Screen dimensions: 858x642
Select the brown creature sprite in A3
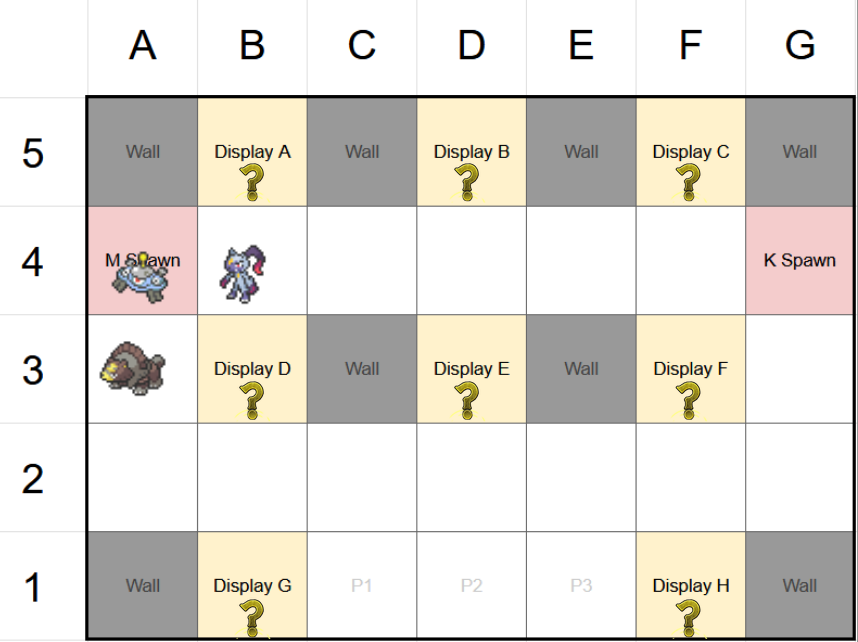point(134,368)
